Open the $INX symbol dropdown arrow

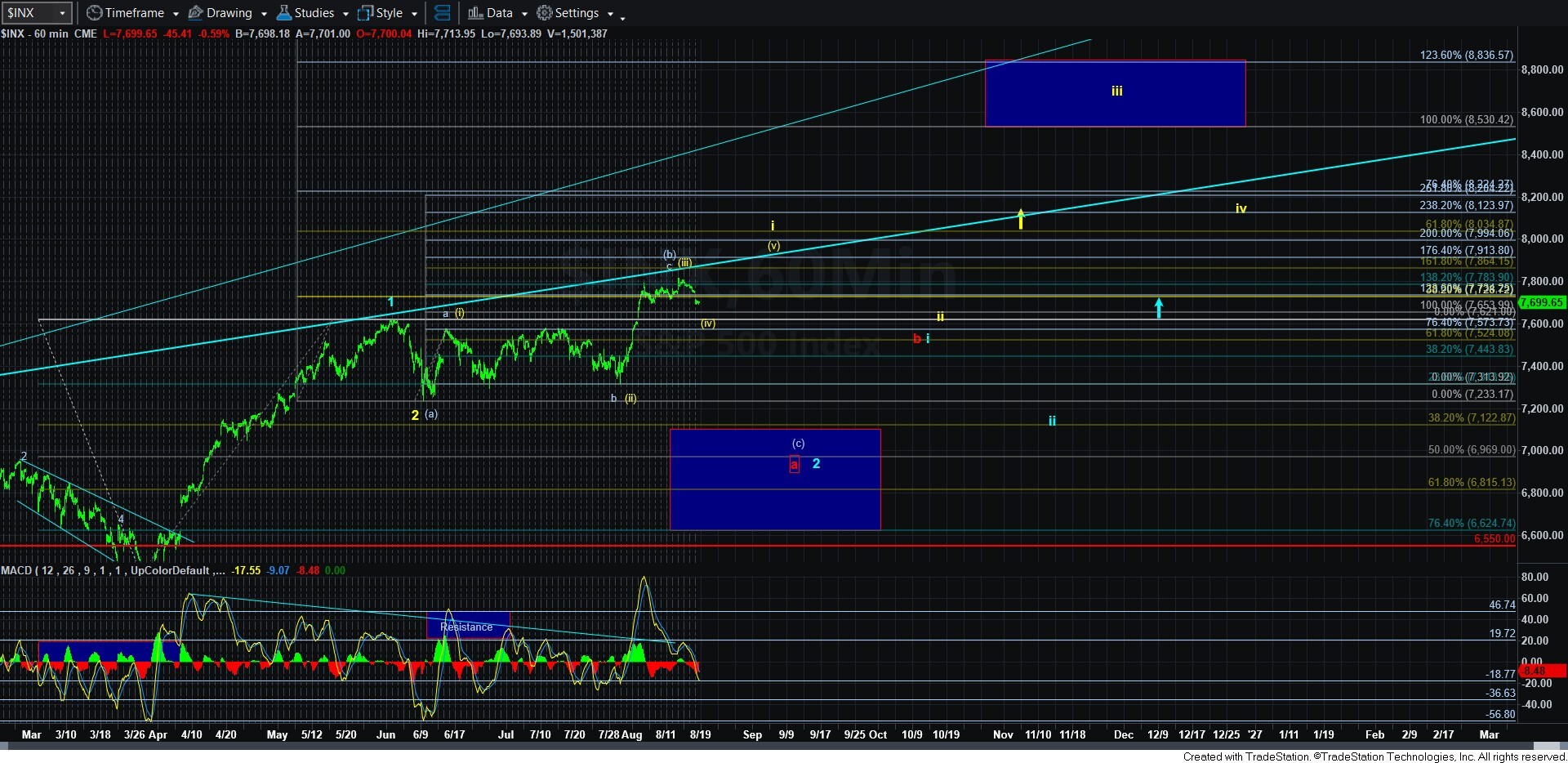[62, 13]
